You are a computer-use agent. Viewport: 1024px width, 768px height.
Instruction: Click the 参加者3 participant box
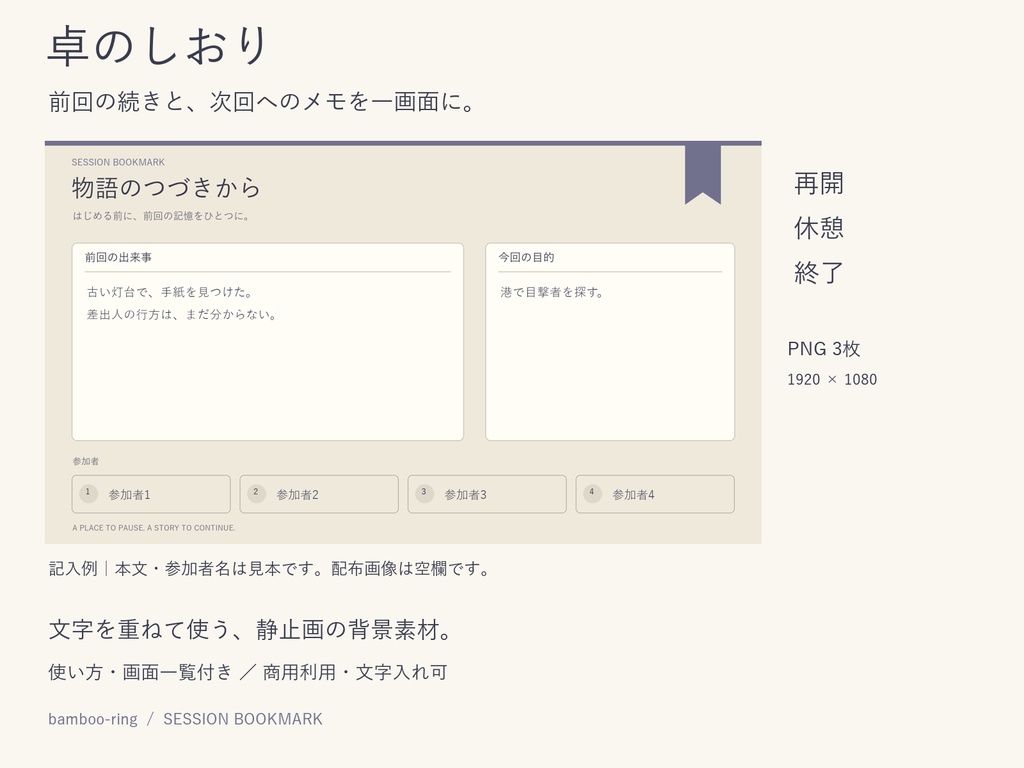pyautogui.click(x=487, y=494)
